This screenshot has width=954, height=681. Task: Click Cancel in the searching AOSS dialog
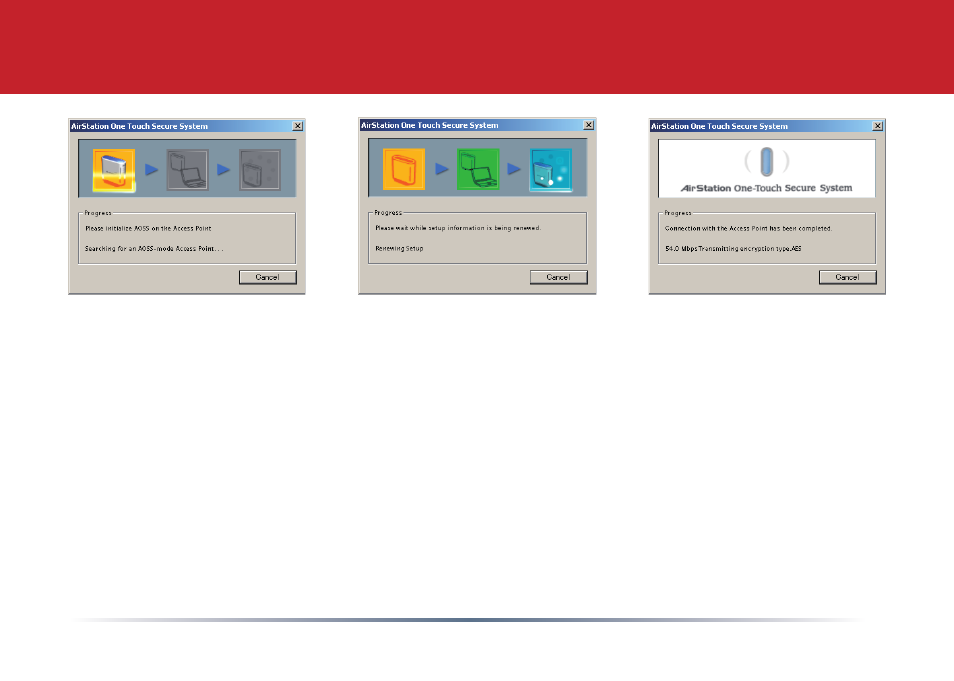pos(268,278)
